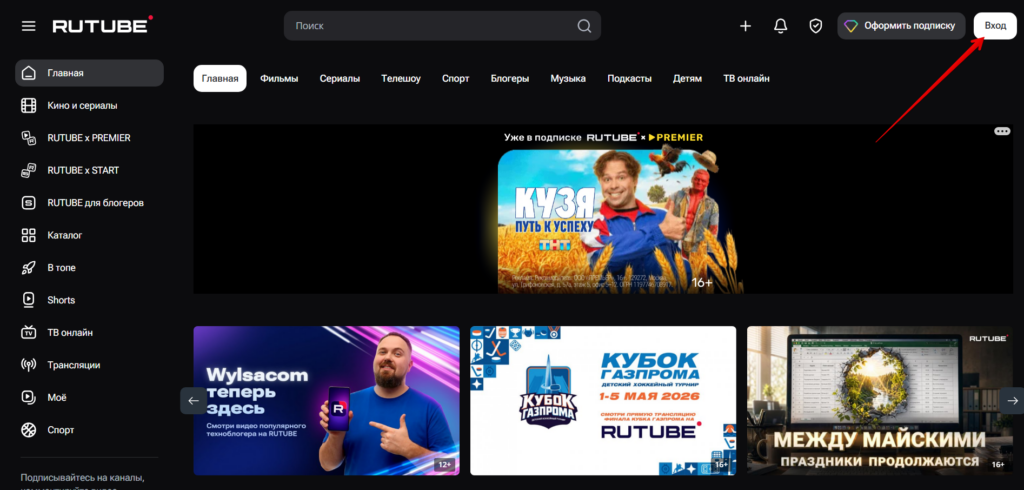The width and height of the screenshot is (1024, 490).
Task: Open the hamburger menu icon
Action: [x=28, y=26]
